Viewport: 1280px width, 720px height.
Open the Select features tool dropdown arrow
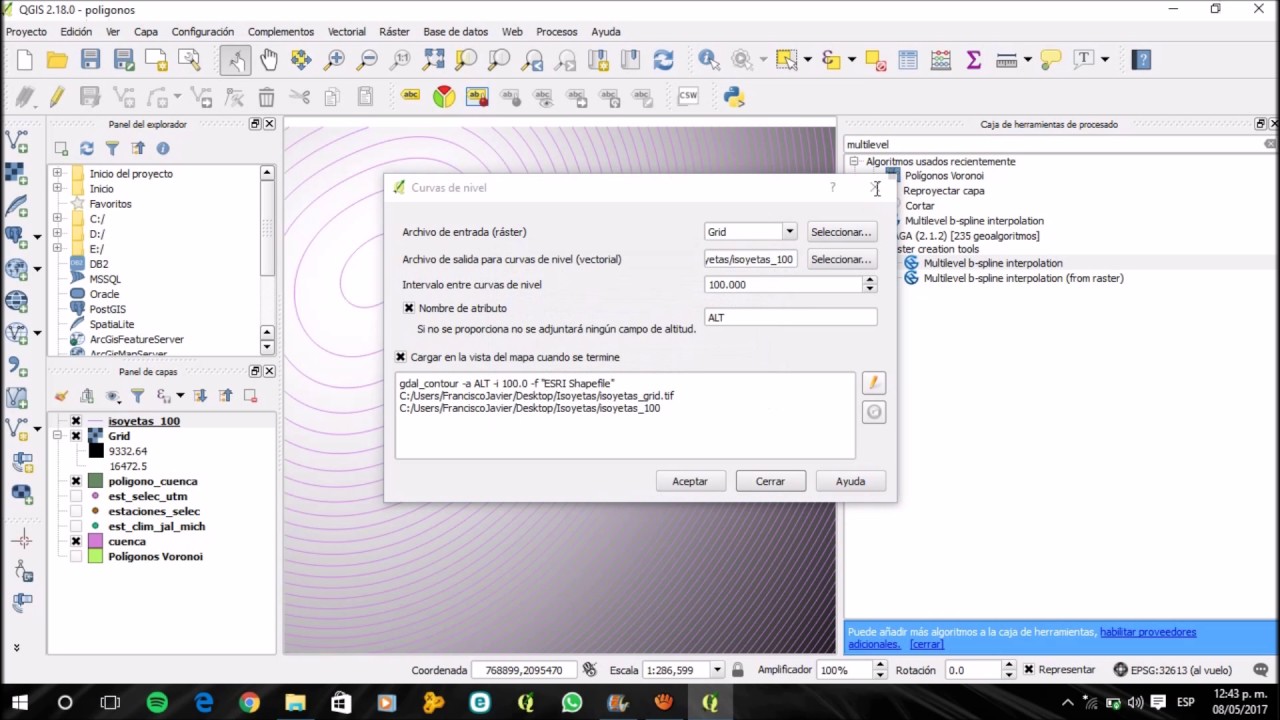coord(807,60)
